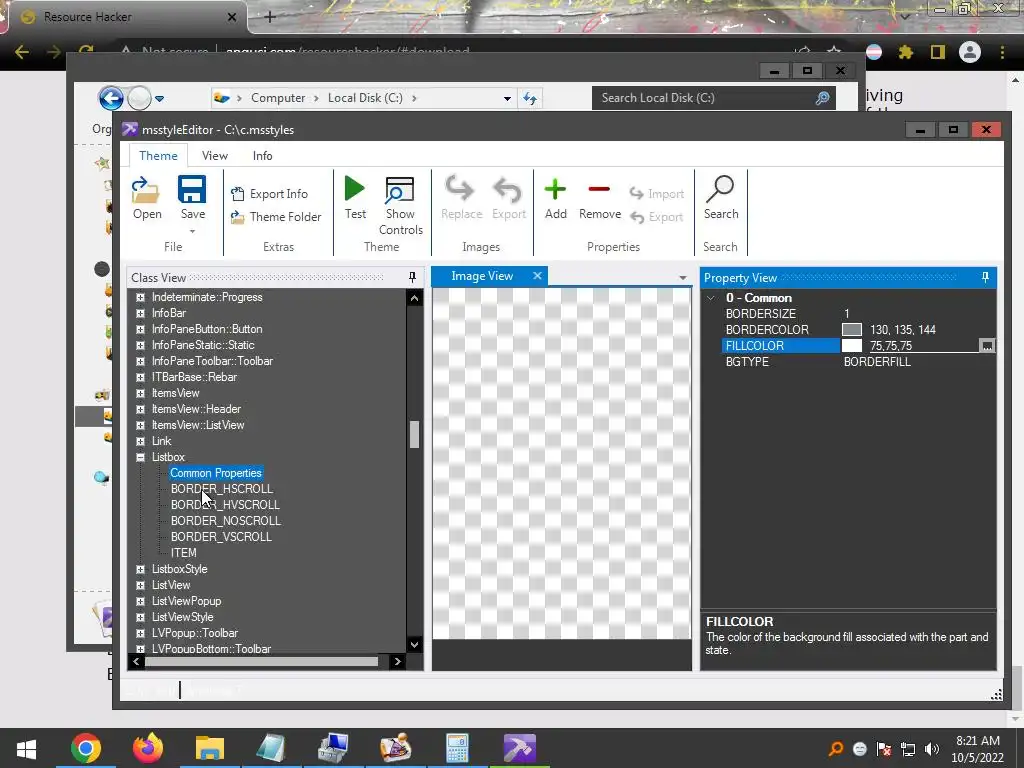1024x768 pixels.
Task: Click Export Info in Extras group
Action: (x=269, y=193)
